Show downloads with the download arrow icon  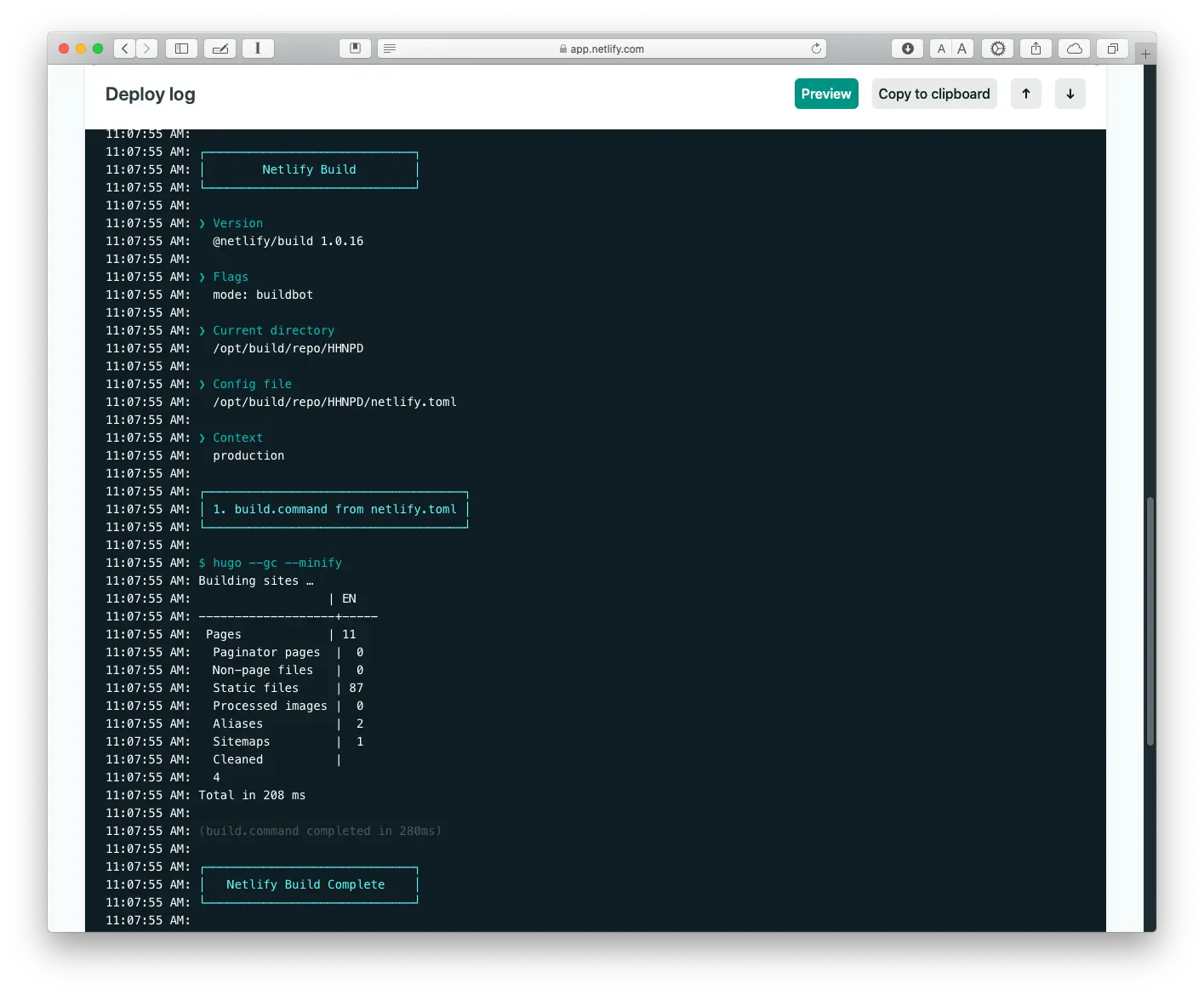908,49
